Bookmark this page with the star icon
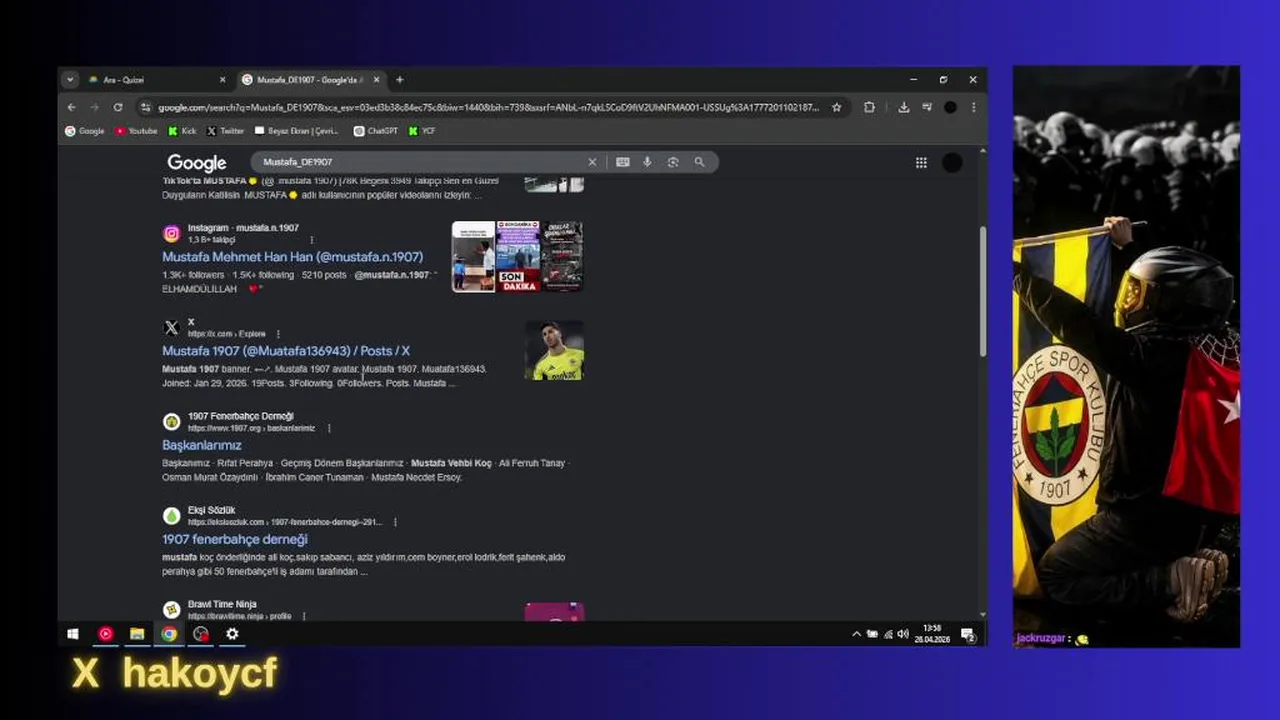This screenshot has height=720, width=1280. 837,107
